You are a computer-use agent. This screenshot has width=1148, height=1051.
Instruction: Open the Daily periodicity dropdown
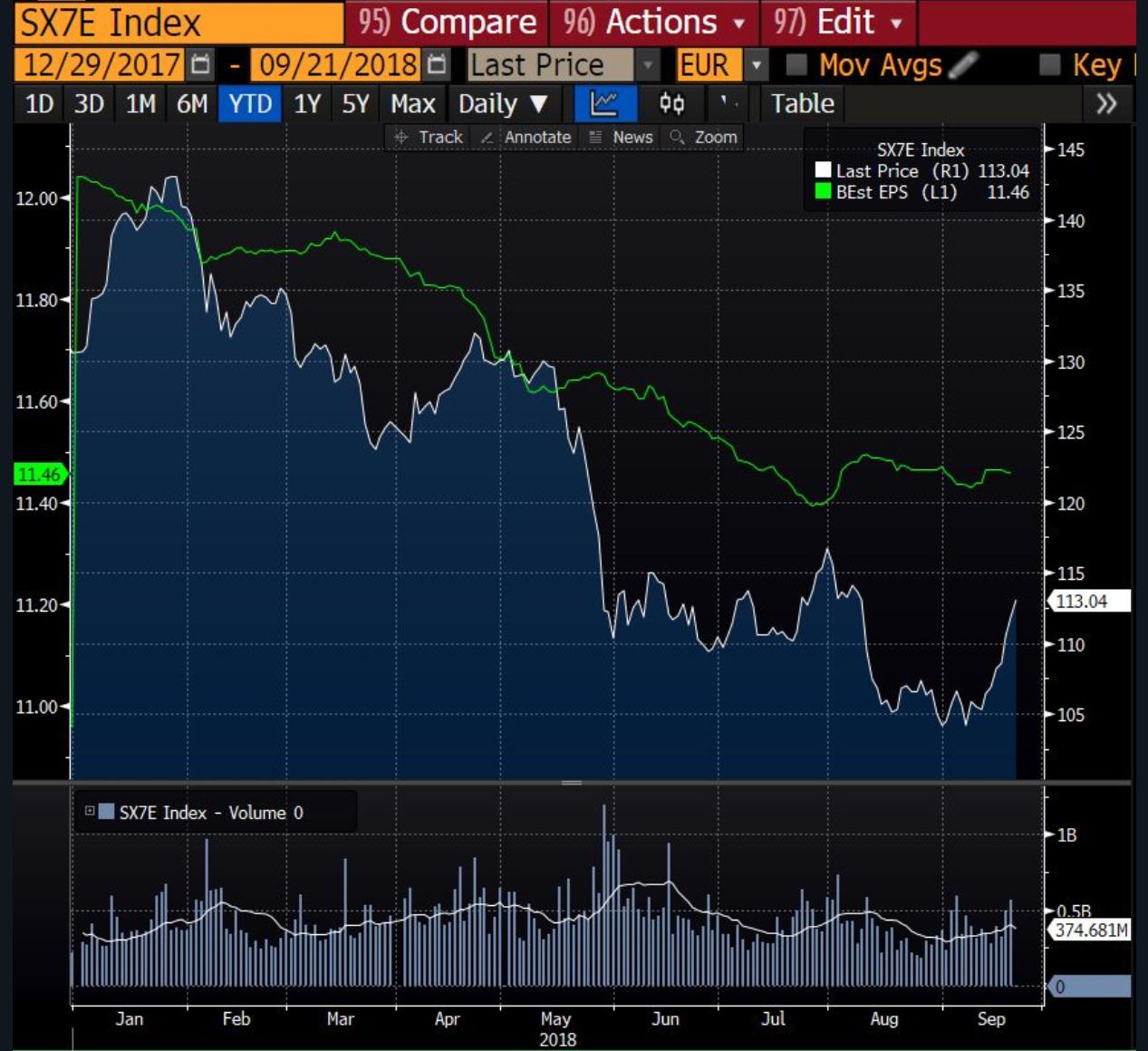[x=504, y=104]
